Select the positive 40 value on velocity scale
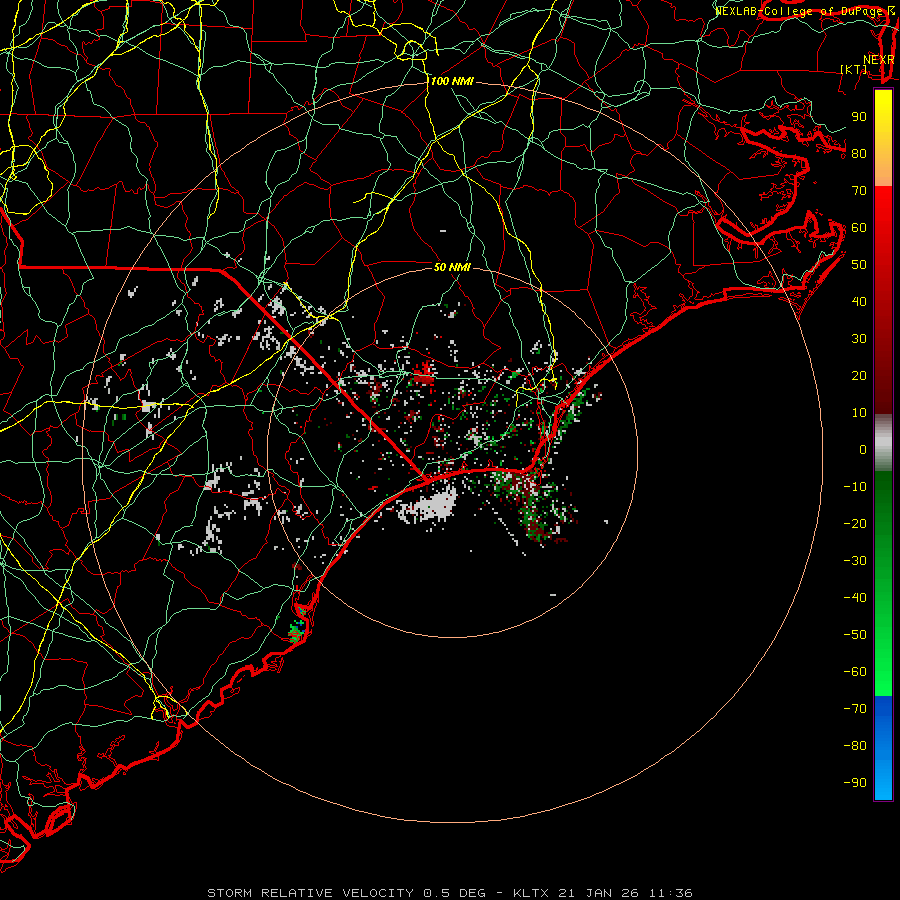Screen dimensions: 900x900 pyautogui.click(x=859, y=301)
